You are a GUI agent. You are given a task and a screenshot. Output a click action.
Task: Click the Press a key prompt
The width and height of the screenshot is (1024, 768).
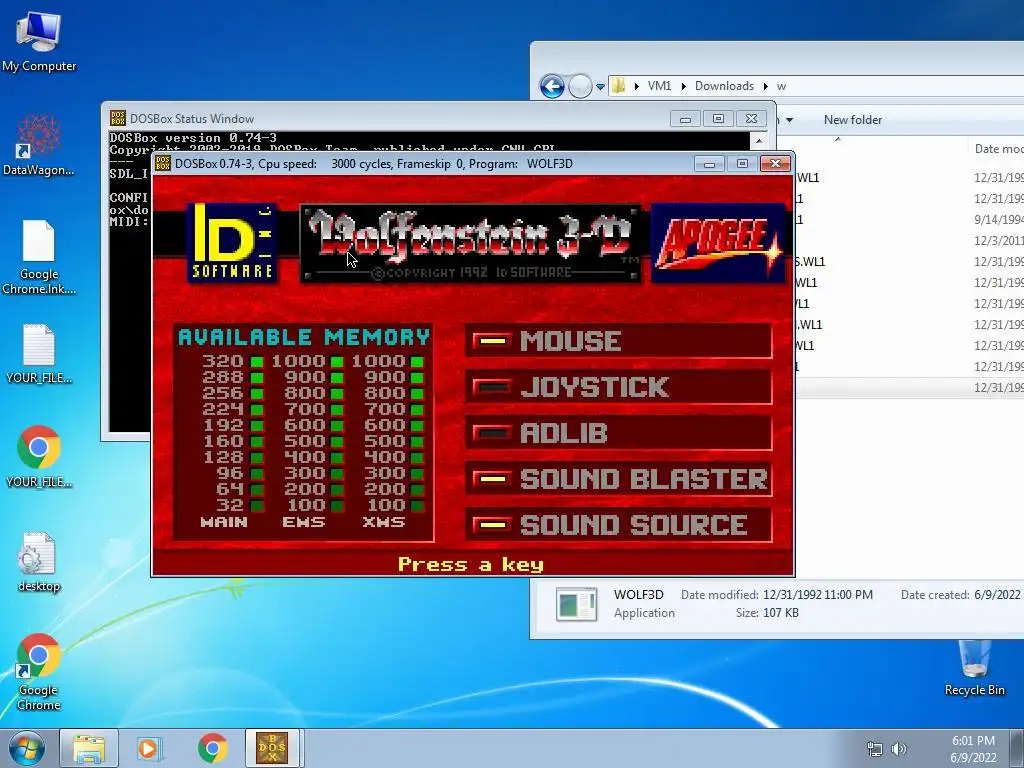pyautogui.click(x=470, y=564)
